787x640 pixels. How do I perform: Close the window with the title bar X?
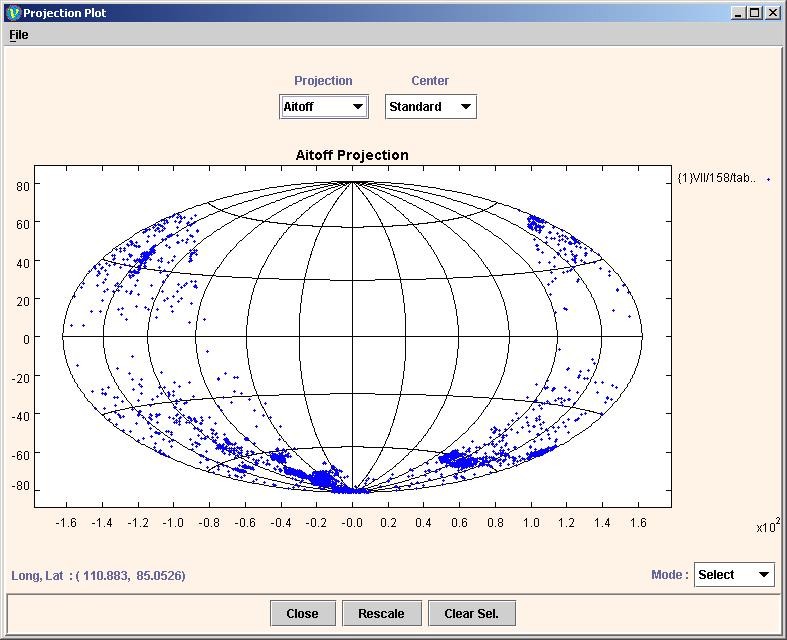pos(772,13)
